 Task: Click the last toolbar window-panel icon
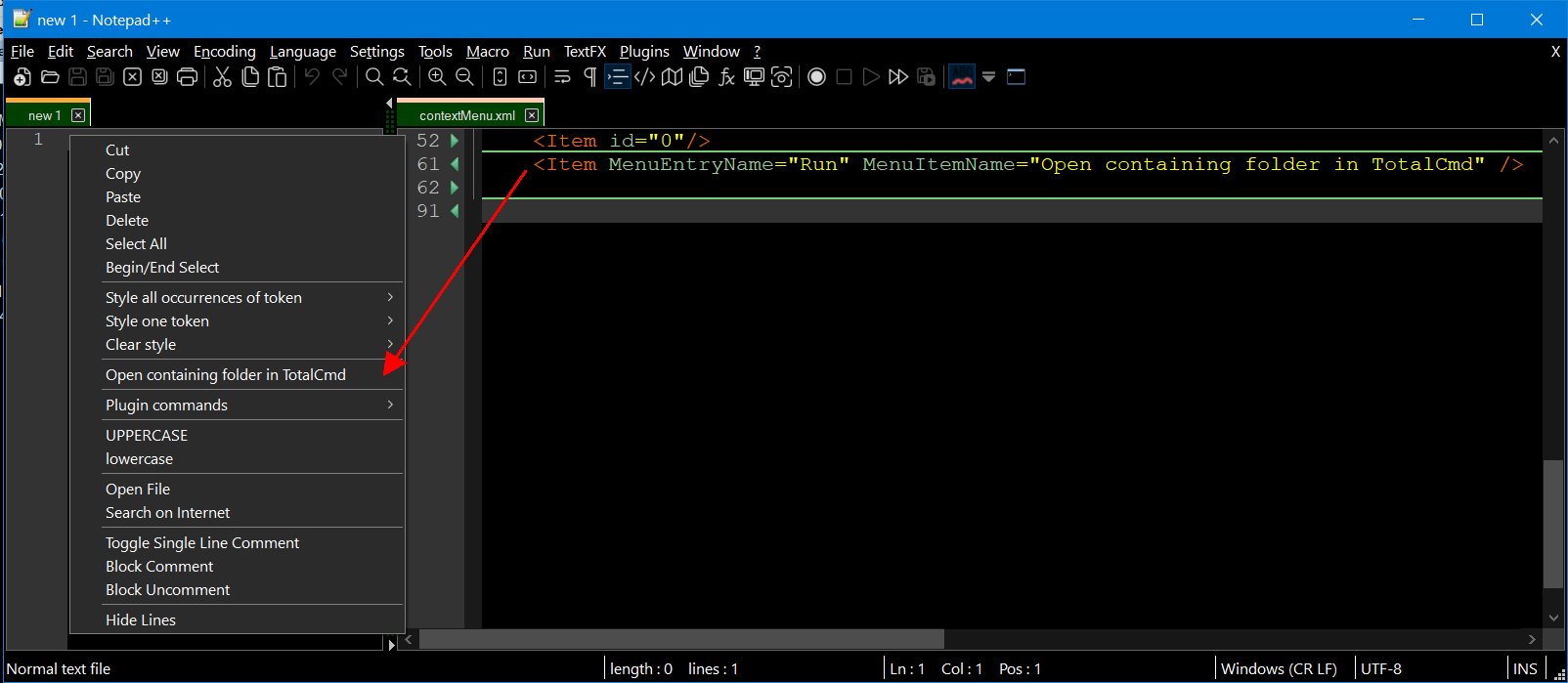tap(1016, 77)
